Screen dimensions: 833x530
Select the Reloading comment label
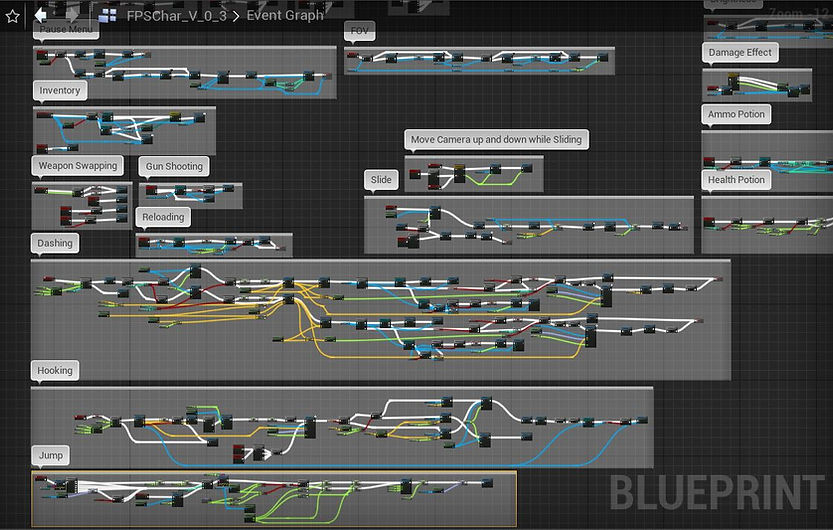coord(163,217)
